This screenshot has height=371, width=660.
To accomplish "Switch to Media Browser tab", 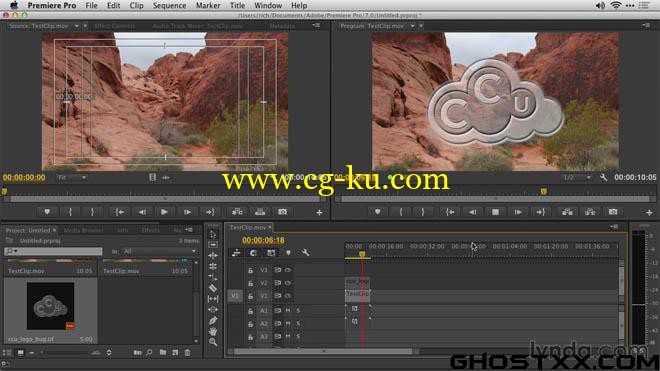I will [x=83, y=230].
